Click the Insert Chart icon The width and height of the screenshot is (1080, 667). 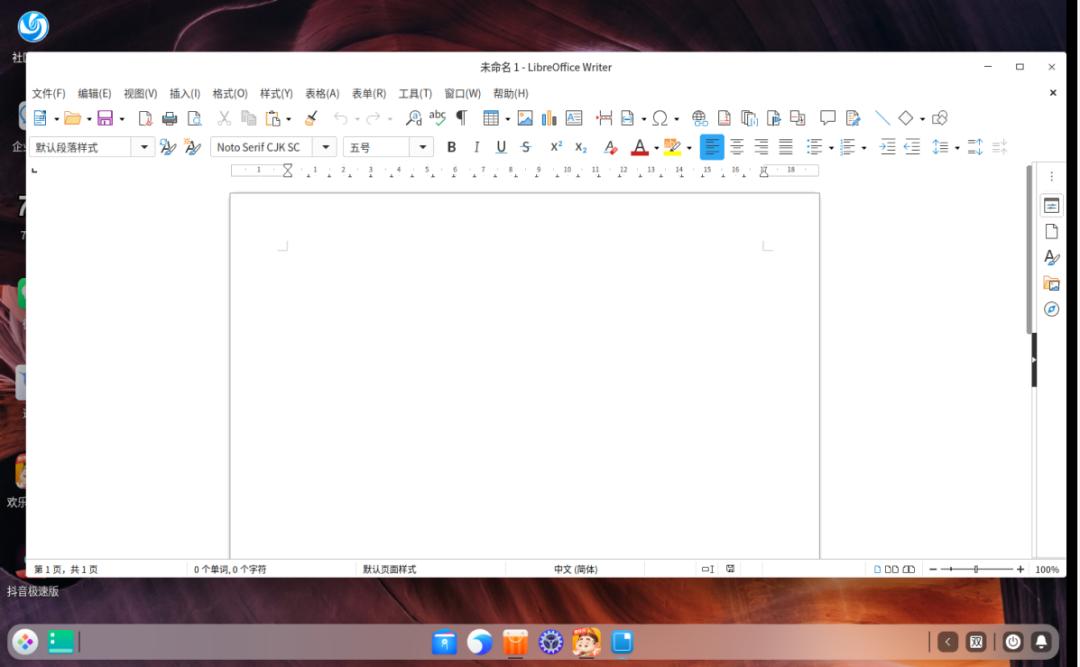[549, 118]
